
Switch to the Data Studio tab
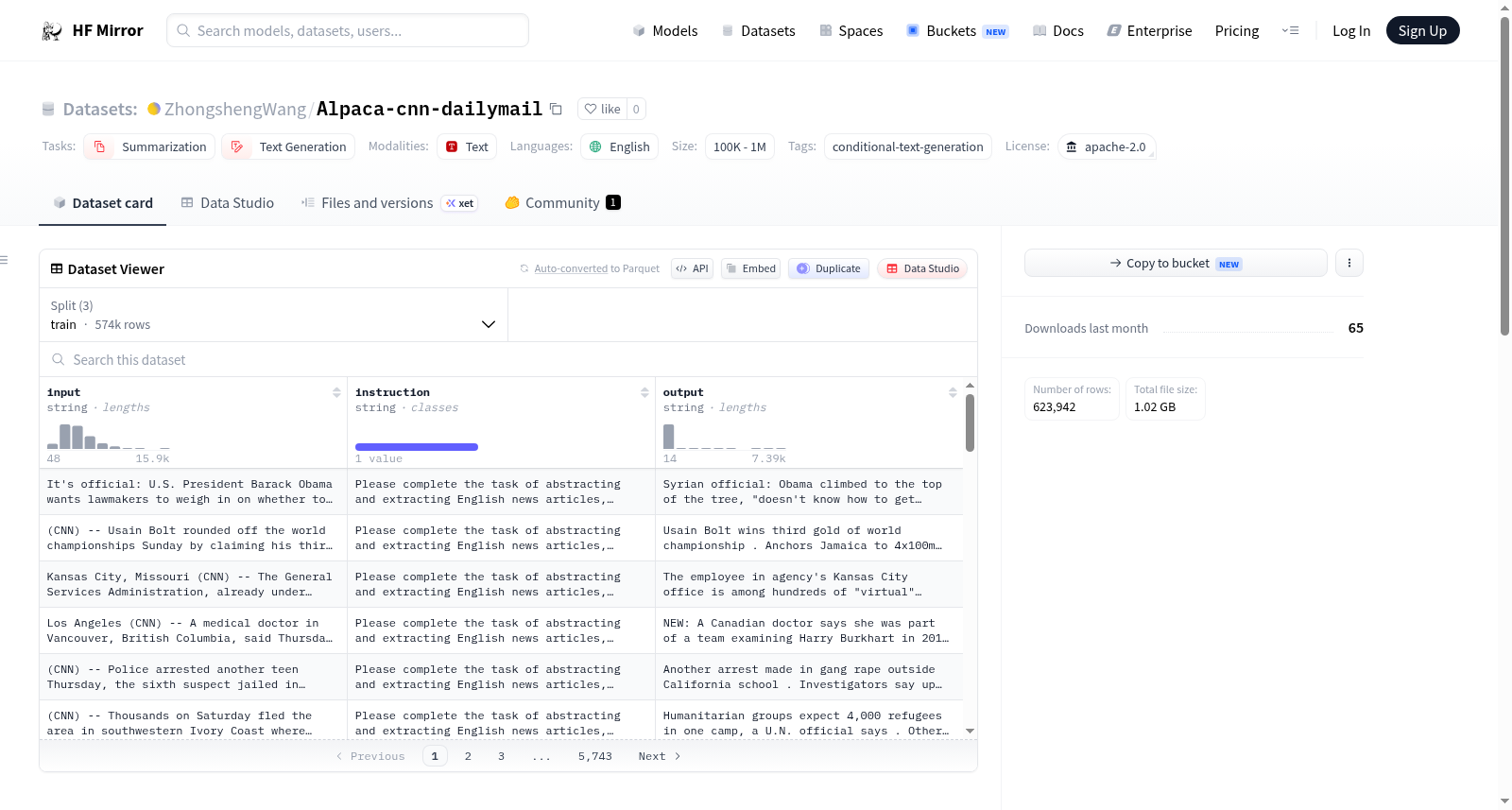228,203
